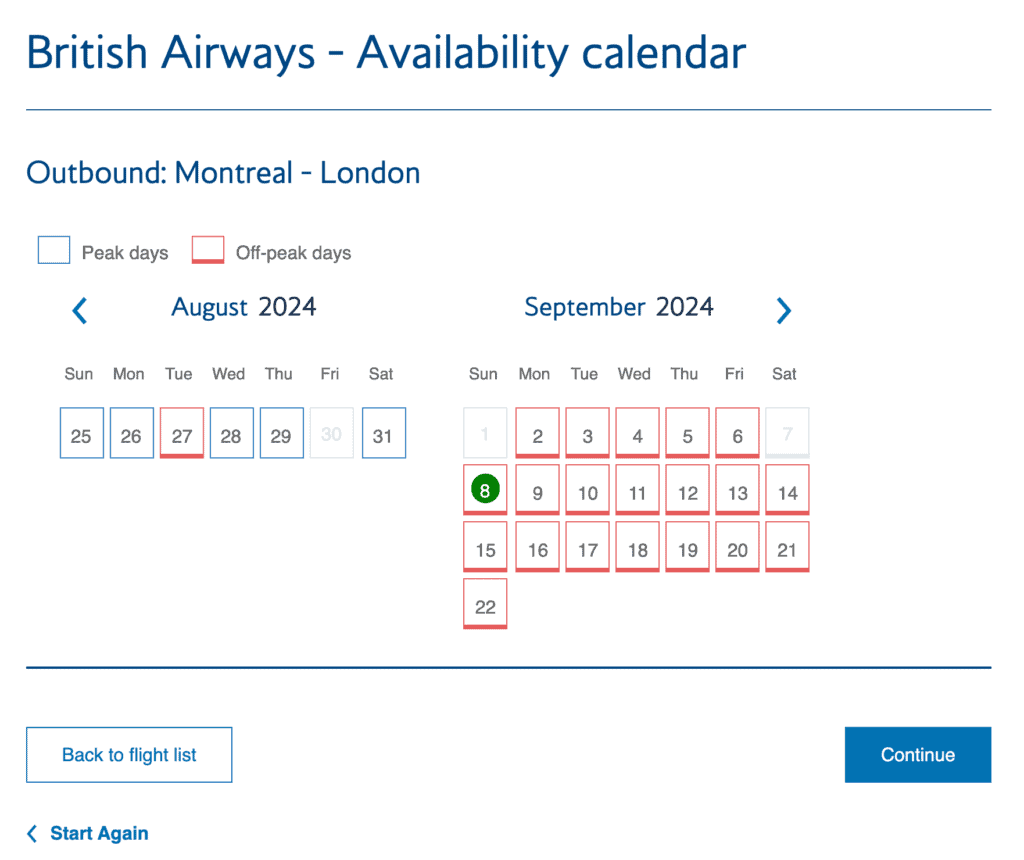Click the Start Again link
1024x860 pixels.
[99, 833]
